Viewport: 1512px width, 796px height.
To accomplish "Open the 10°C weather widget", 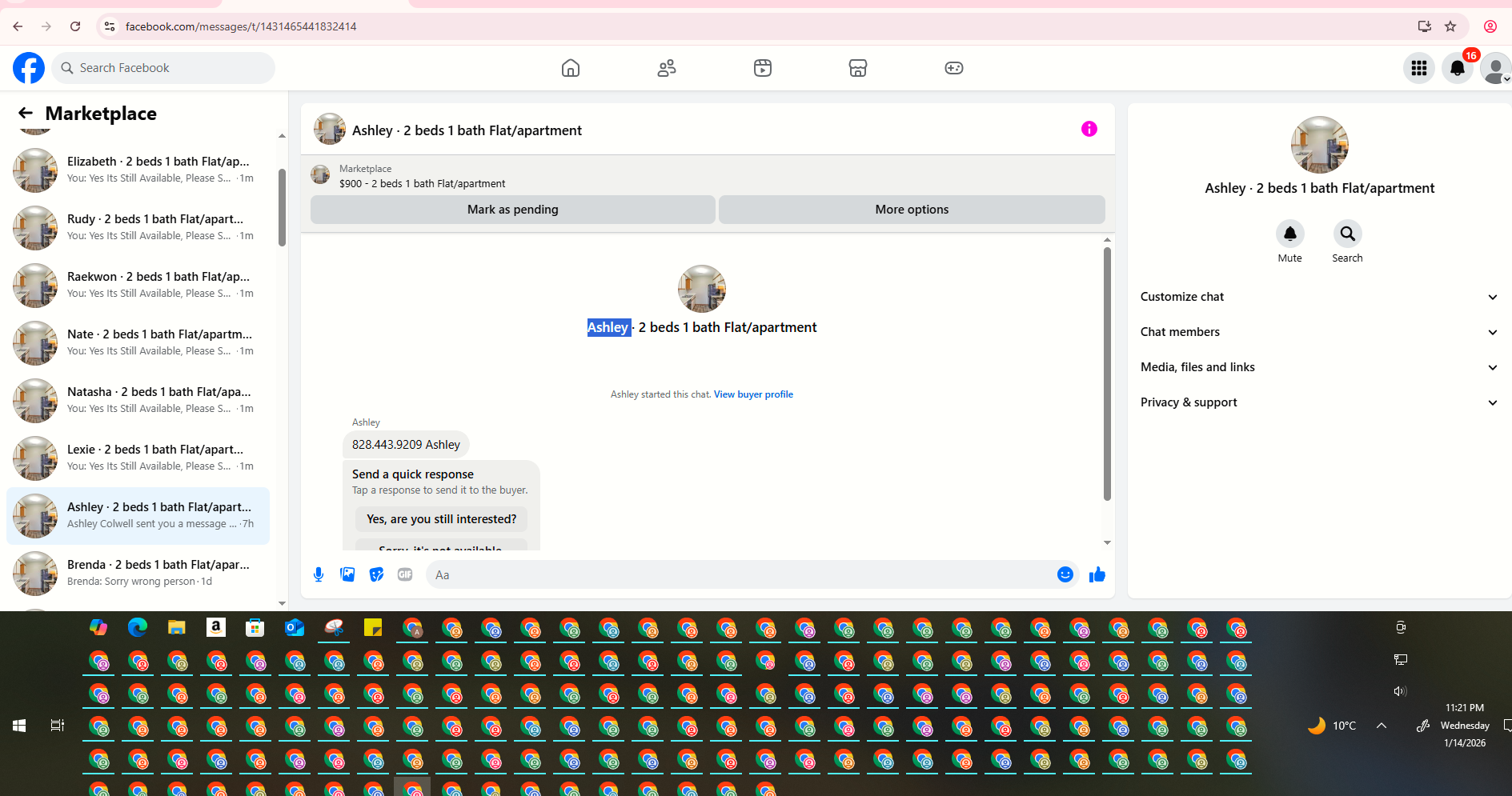I will click(1332, 726).
